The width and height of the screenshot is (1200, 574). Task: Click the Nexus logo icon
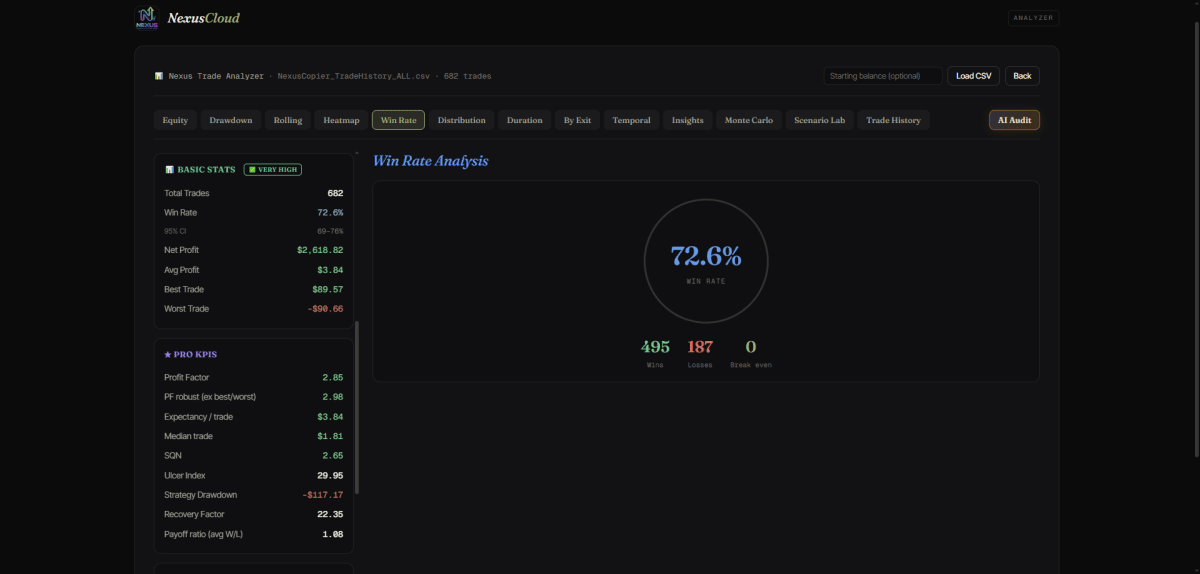click(147, 17)
